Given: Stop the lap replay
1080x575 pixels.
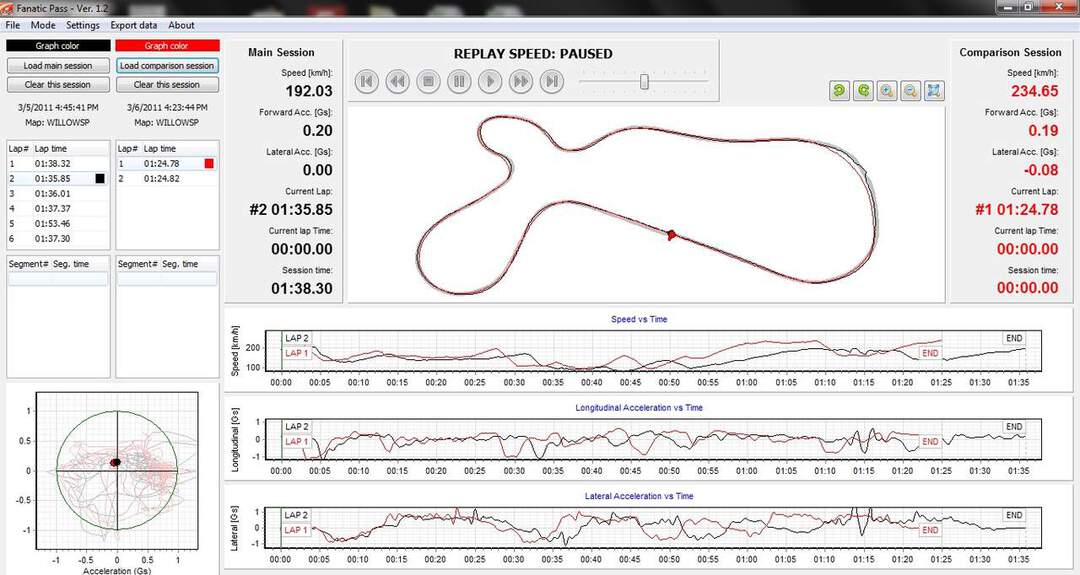Looking at the screenshot, I should tap(428, 82).
